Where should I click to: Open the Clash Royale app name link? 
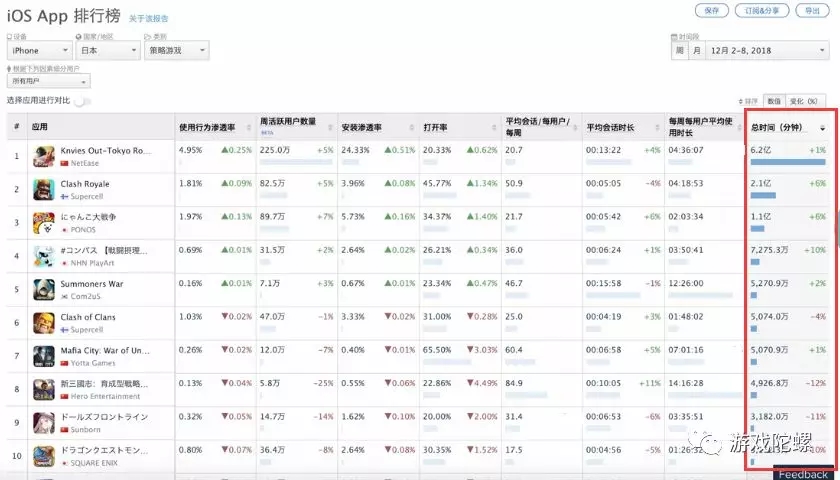(x=85, y=184)
